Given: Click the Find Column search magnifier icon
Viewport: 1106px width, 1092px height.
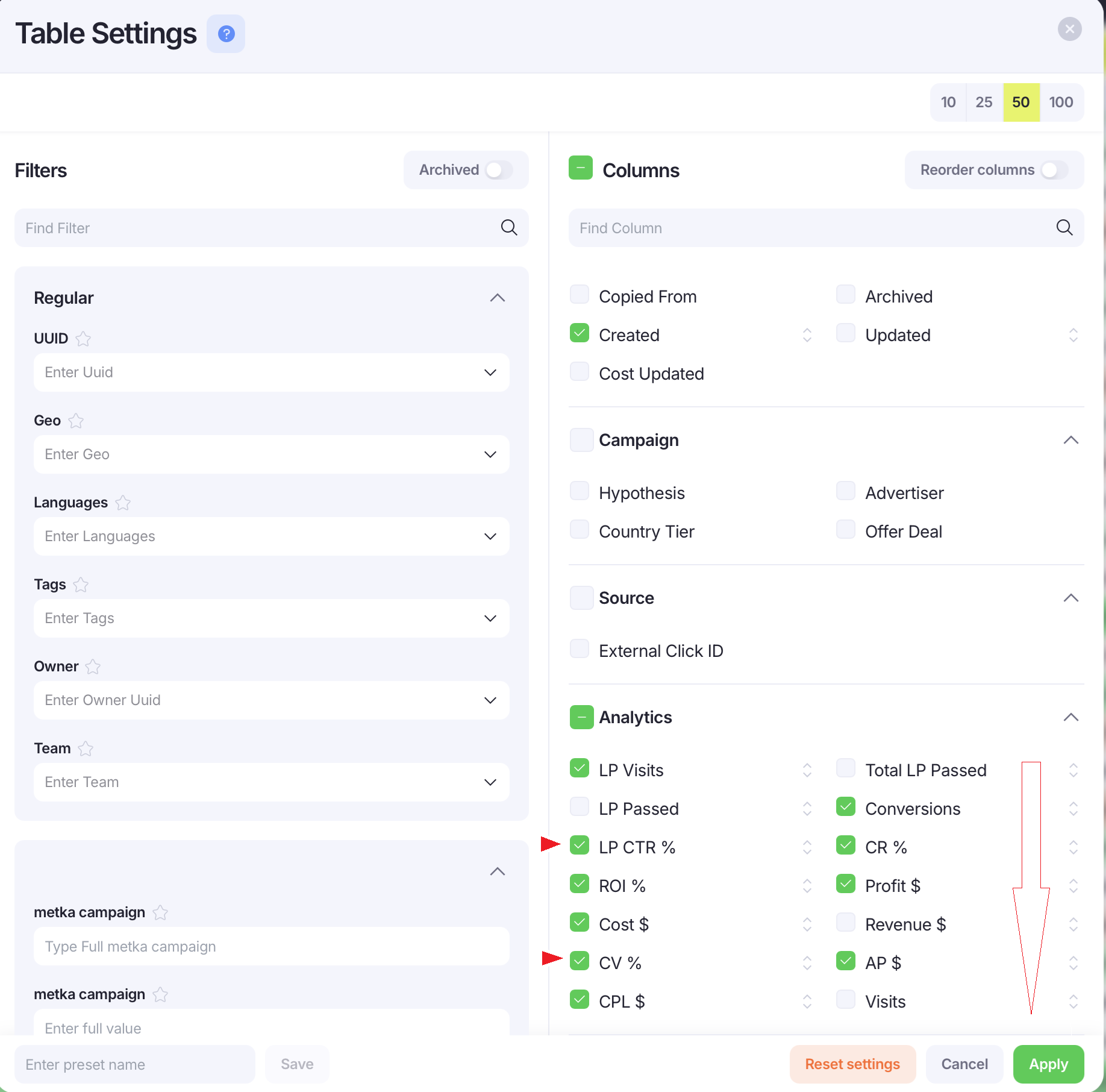Looking at the screenshot, I should click(x=1064, y=228).
